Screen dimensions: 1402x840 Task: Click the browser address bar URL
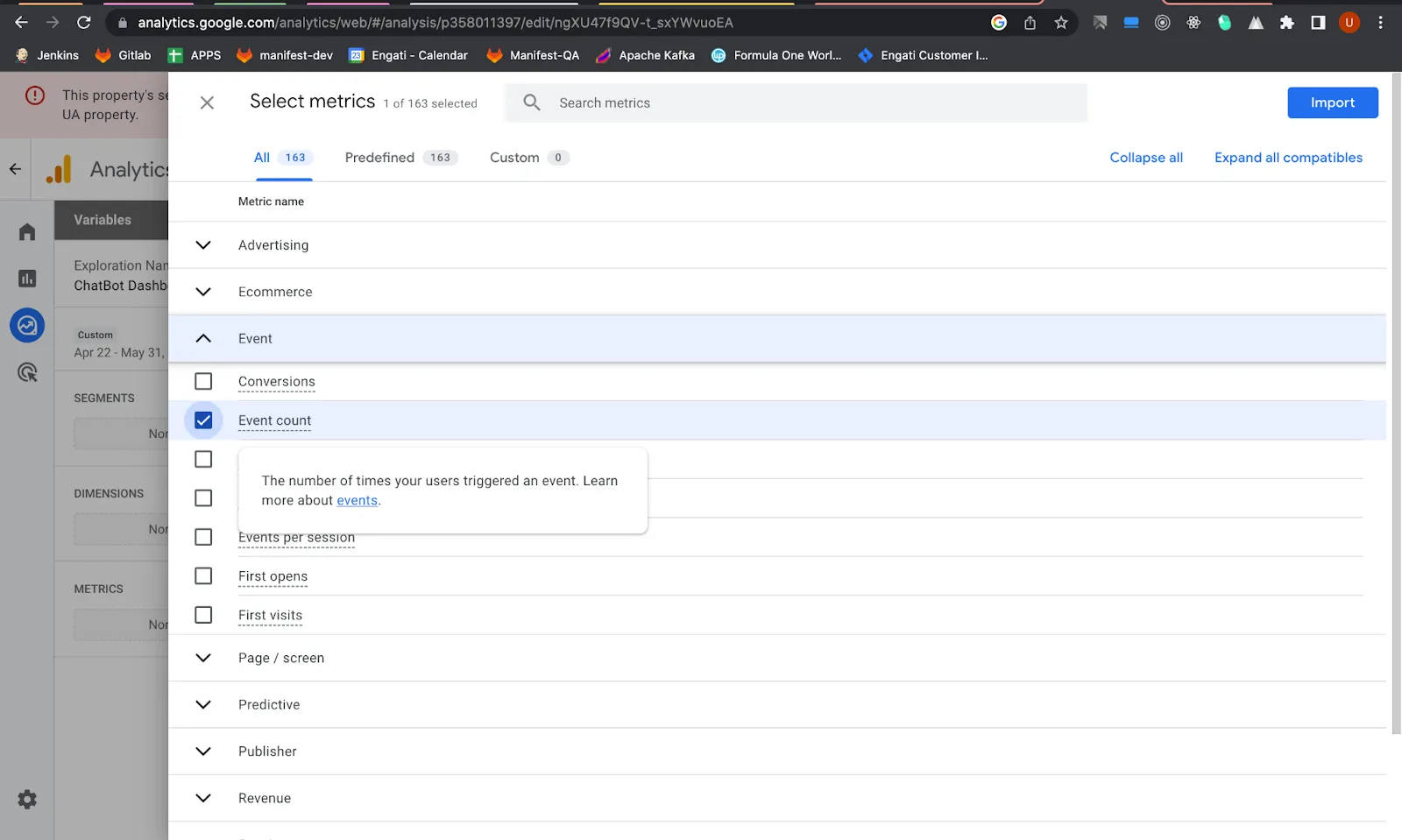coord(435,23)
